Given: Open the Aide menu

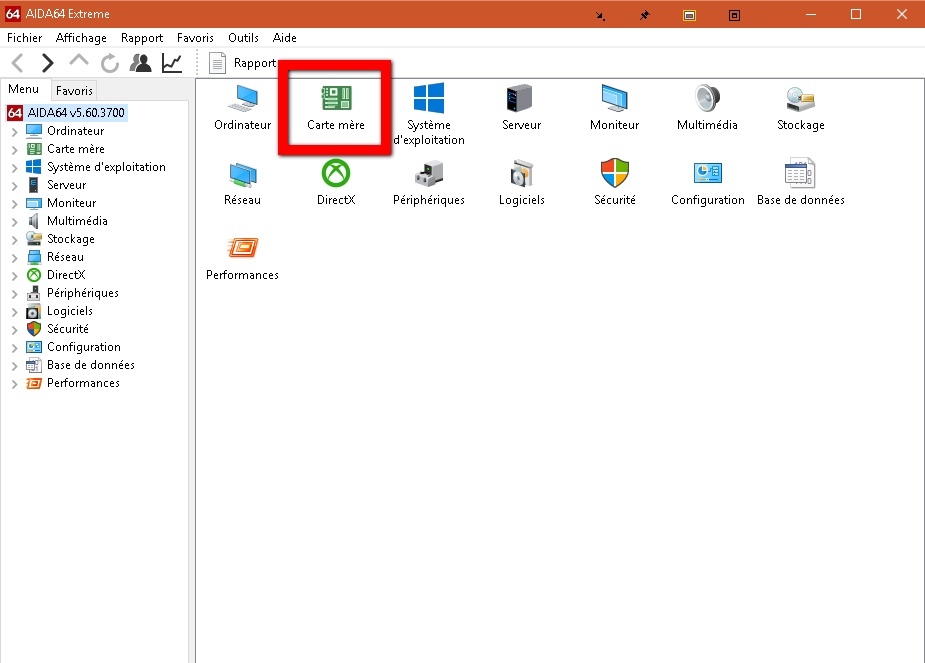Looking at the screenshot, I should click(284, 38).
